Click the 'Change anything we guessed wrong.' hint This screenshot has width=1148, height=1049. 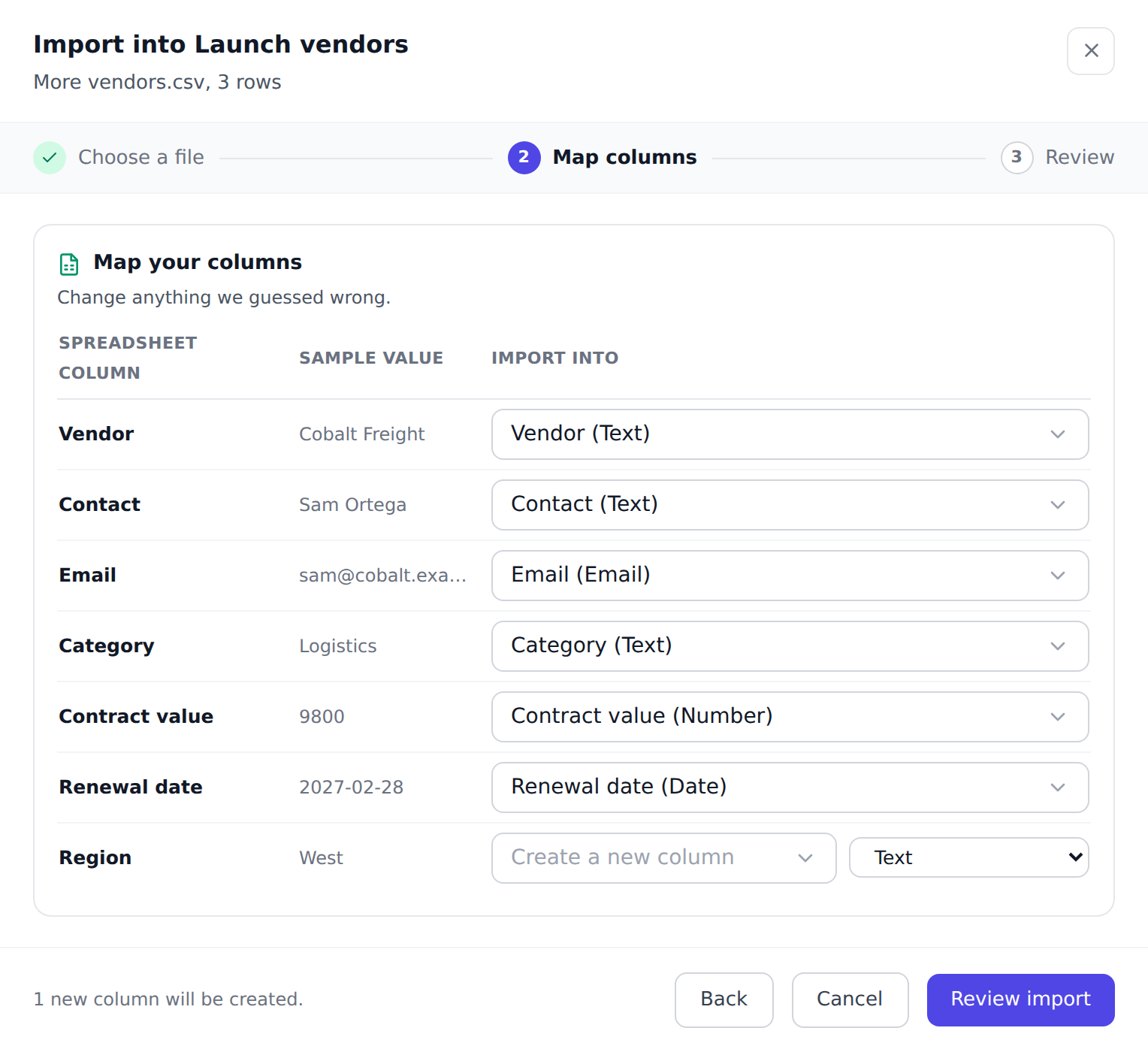coord(224,298)
